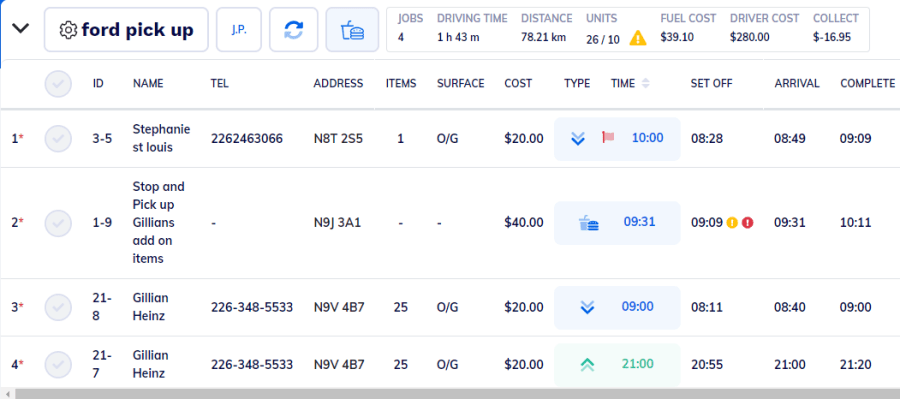Refresh the route with sync icon

[293, 30]
